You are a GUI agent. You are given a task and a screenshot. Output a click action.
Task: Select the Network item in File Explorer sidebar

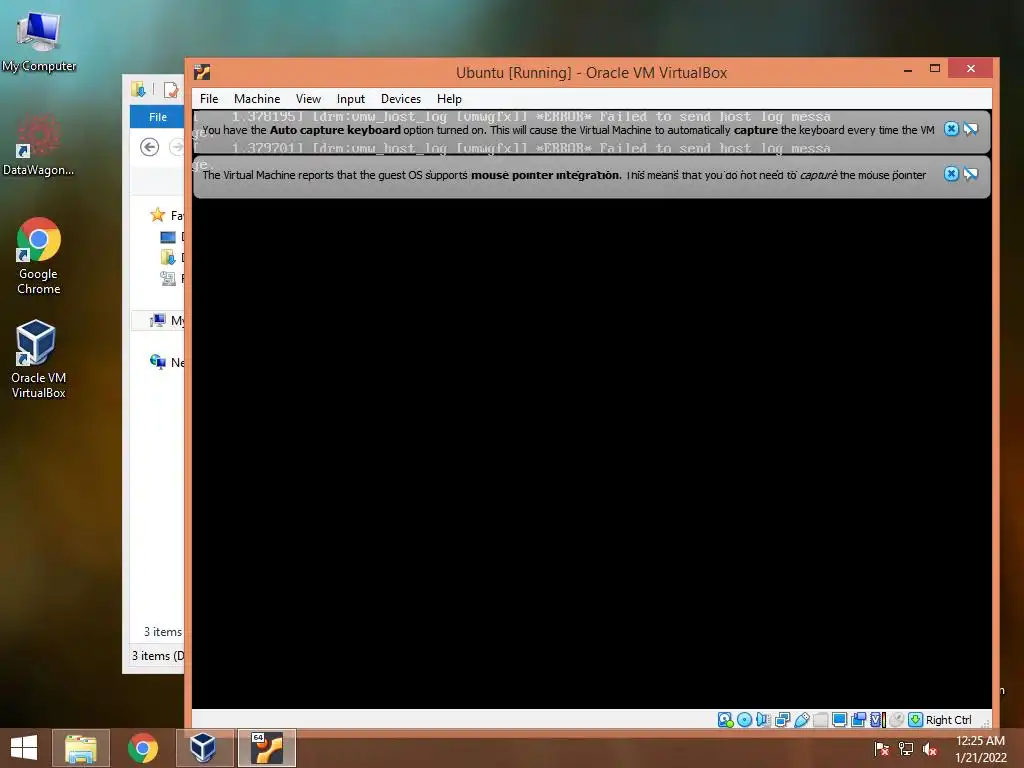167,362
